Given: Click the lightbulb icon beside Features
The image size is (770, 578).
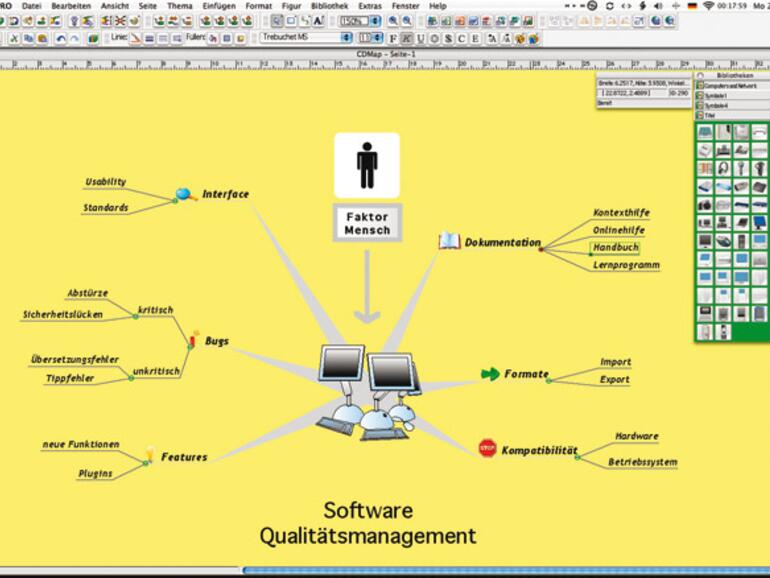Looking at the screenshot, I should [150, 453].
